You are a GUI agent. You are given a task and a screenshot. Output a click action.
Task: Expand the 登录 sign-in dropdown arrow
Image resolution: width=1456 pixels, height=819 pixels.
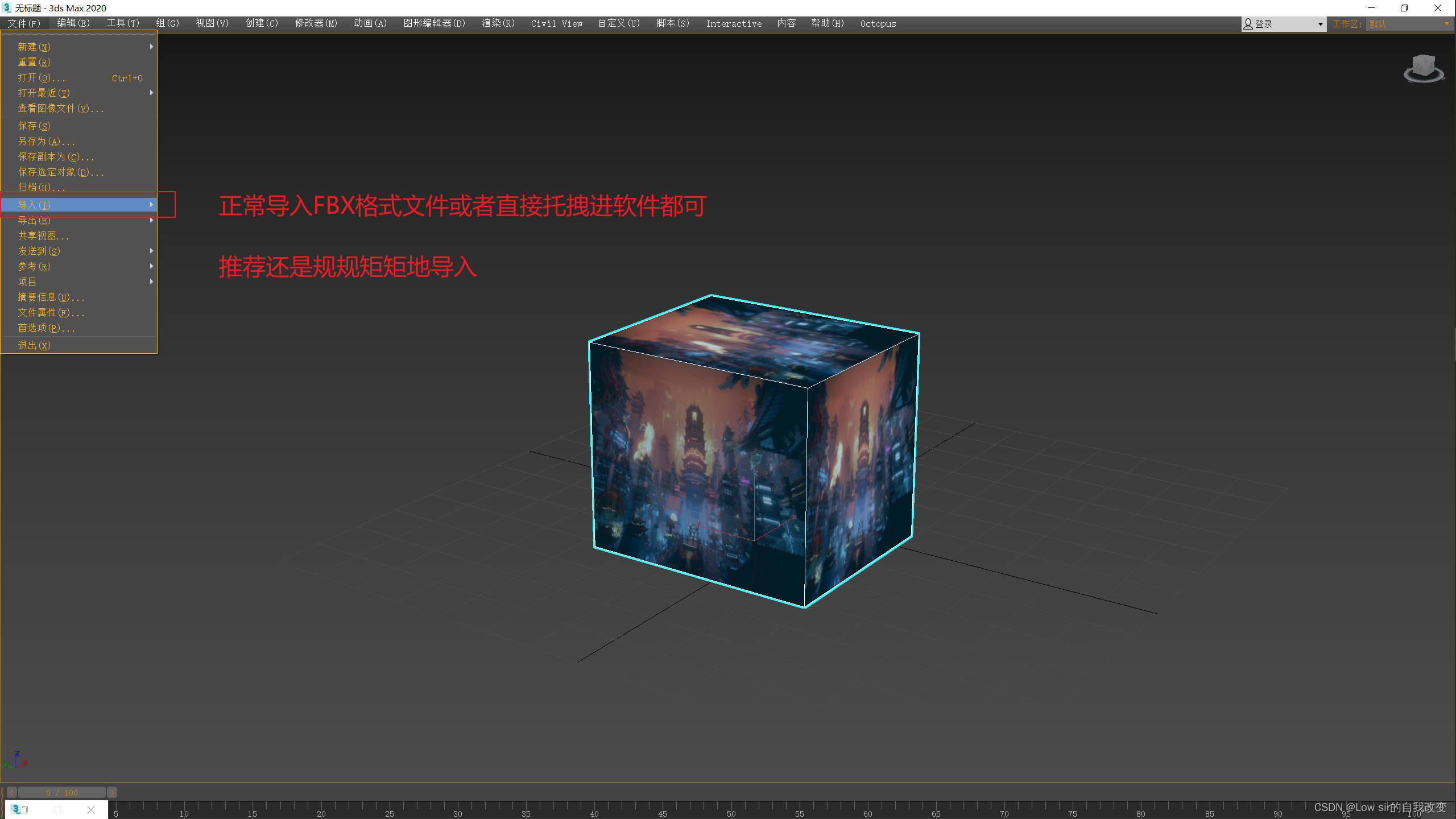1320,24
